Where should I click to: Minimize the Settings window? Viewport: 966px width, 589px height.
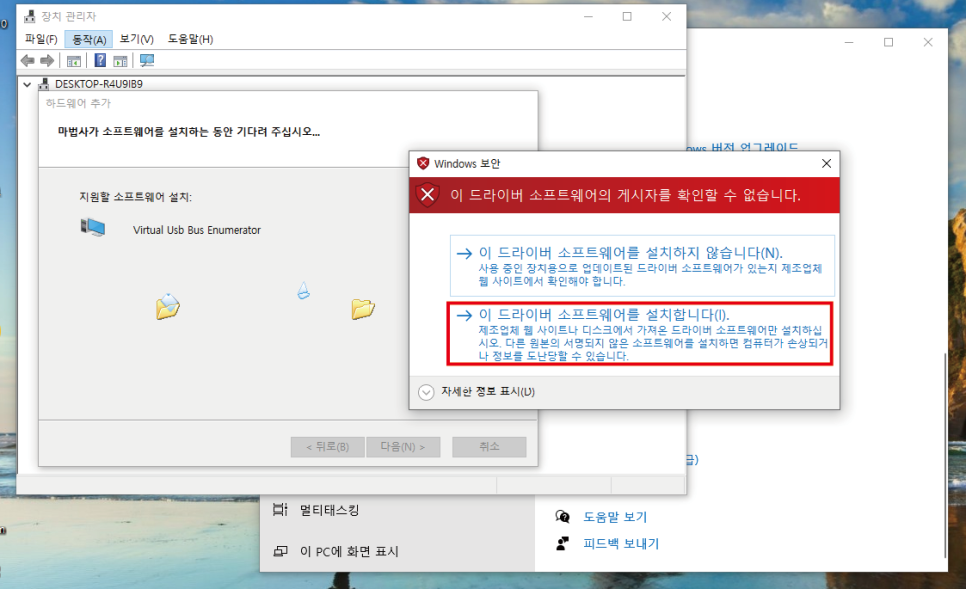pyautogui.click(x=849, y=43)
